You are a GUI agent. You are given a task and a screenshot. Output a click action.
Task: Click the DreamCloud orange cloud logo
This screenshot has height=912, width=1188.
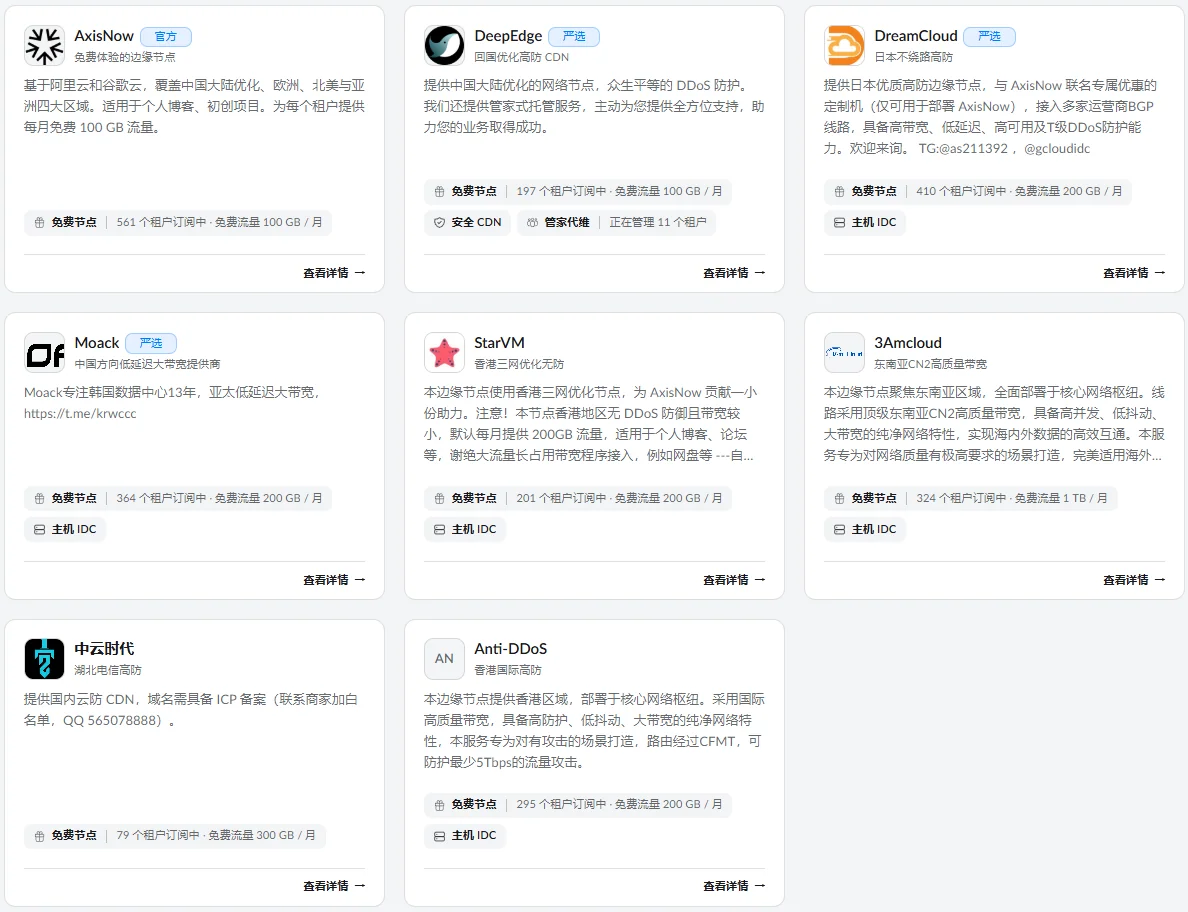pos(844,45)
